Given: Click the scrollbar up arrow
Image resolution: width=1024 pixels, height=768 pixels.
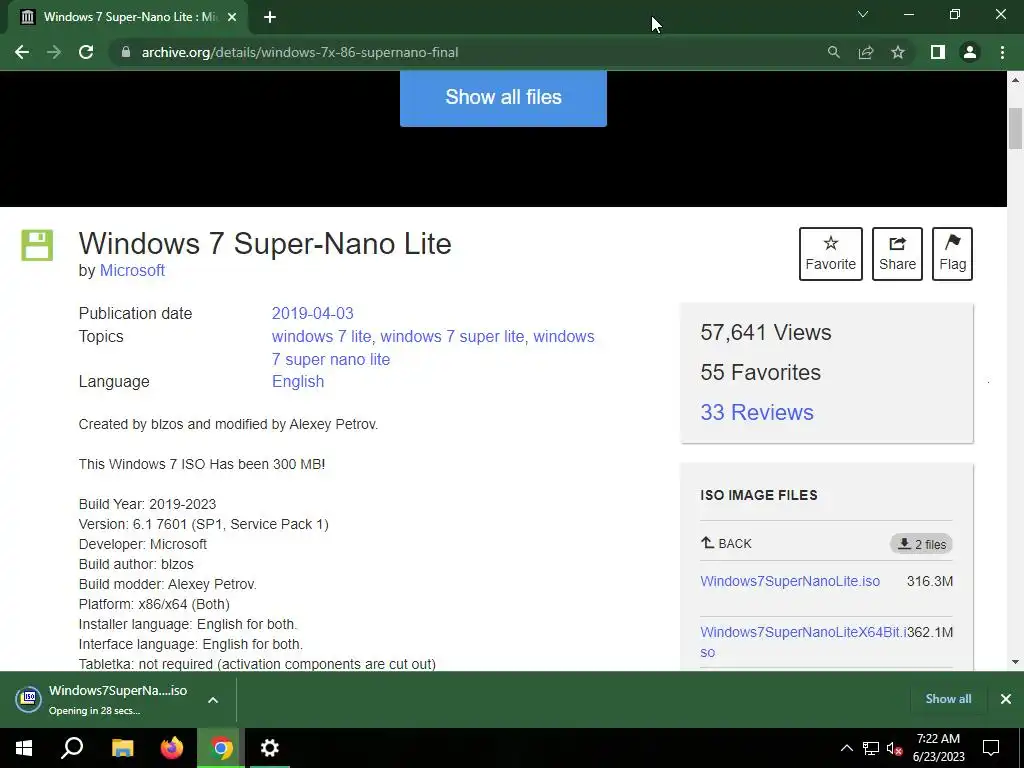Looking at the screenshot, I should click(x=1016, y=80).
